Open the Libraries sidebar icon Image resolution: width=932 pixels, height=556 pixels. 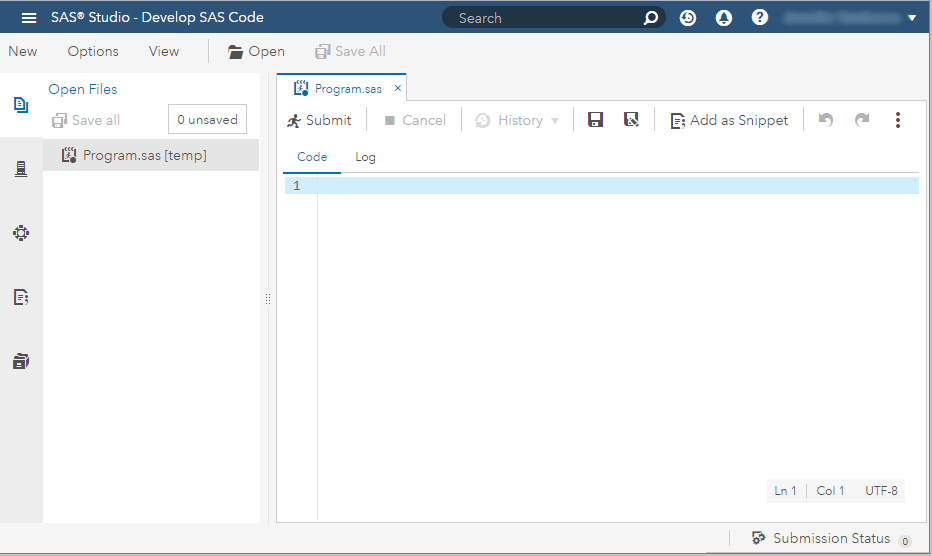coord(21,361)
